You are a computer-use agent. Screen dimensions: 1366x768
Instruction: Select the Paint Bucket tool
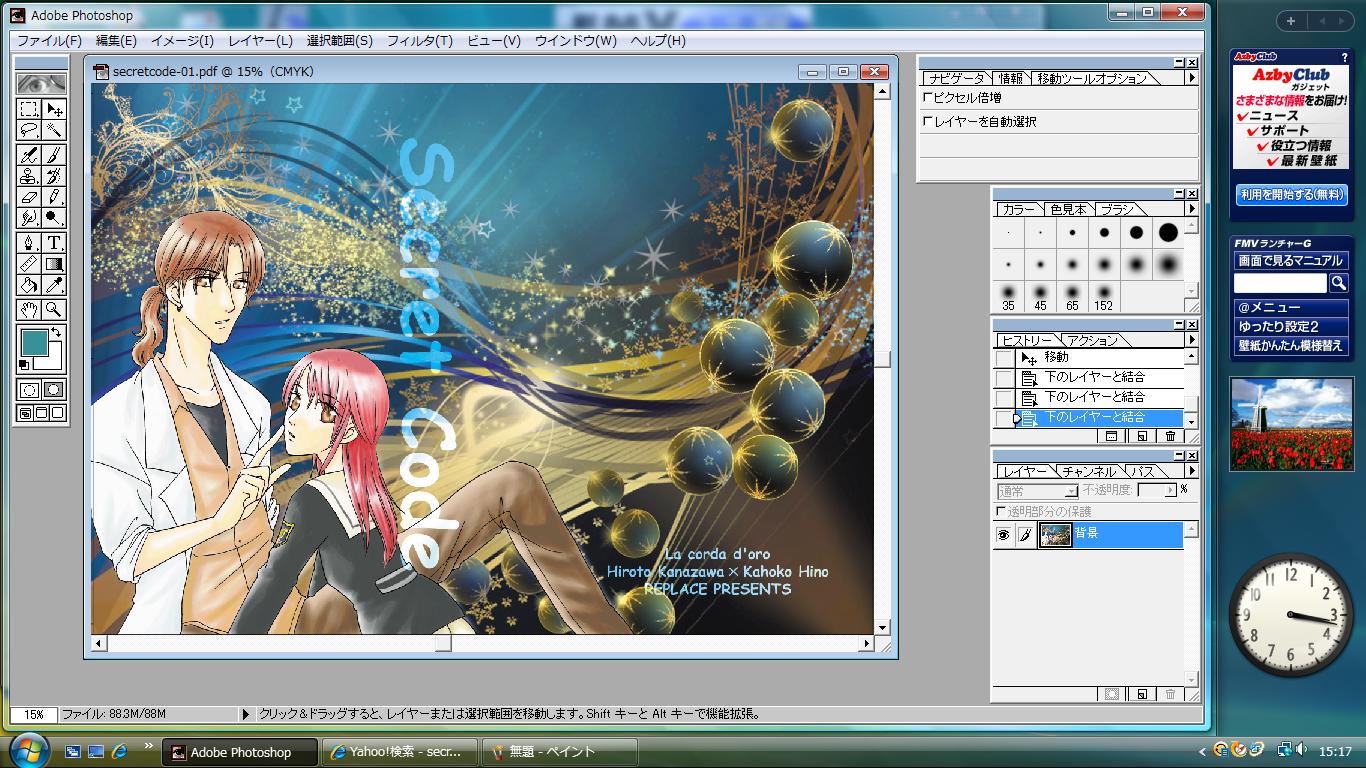tap(29, 286)
